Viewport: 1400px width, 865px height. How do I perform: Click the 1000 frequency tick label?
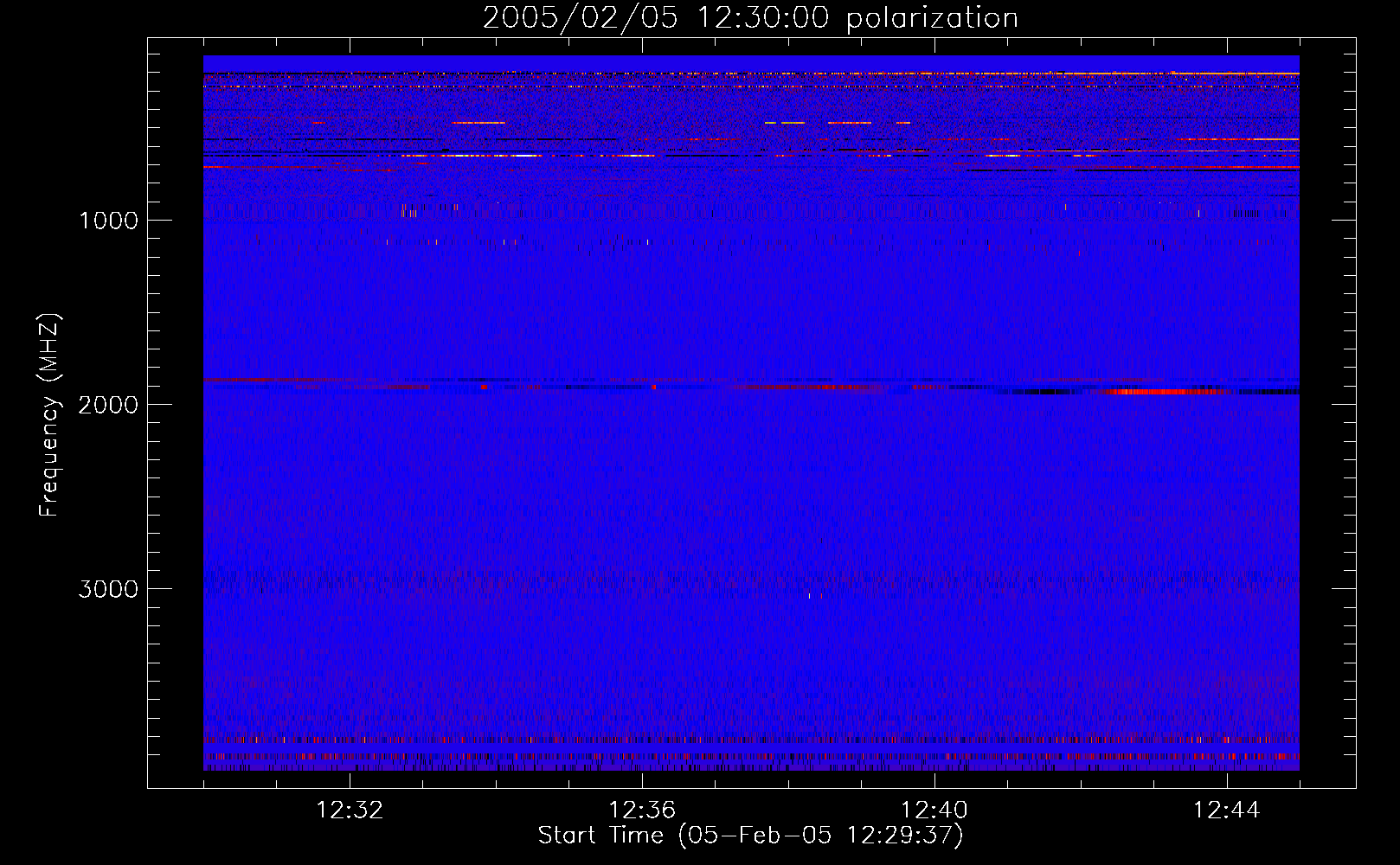coord(108,220)
